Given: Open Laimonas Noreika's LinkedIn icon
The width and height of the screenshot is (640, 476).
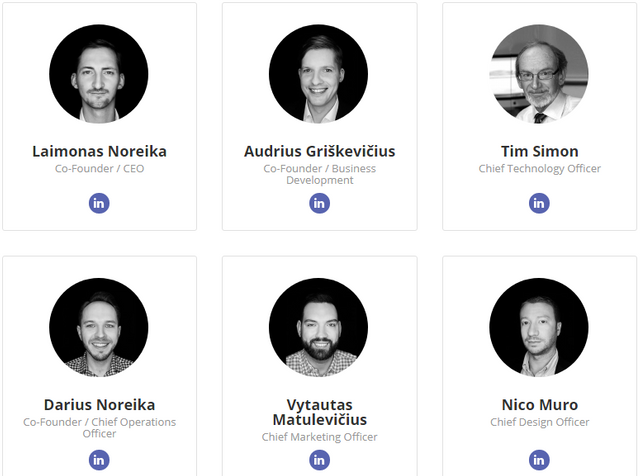Looking at the screenshot, I should pyautogui.click(x=99, y=203).
